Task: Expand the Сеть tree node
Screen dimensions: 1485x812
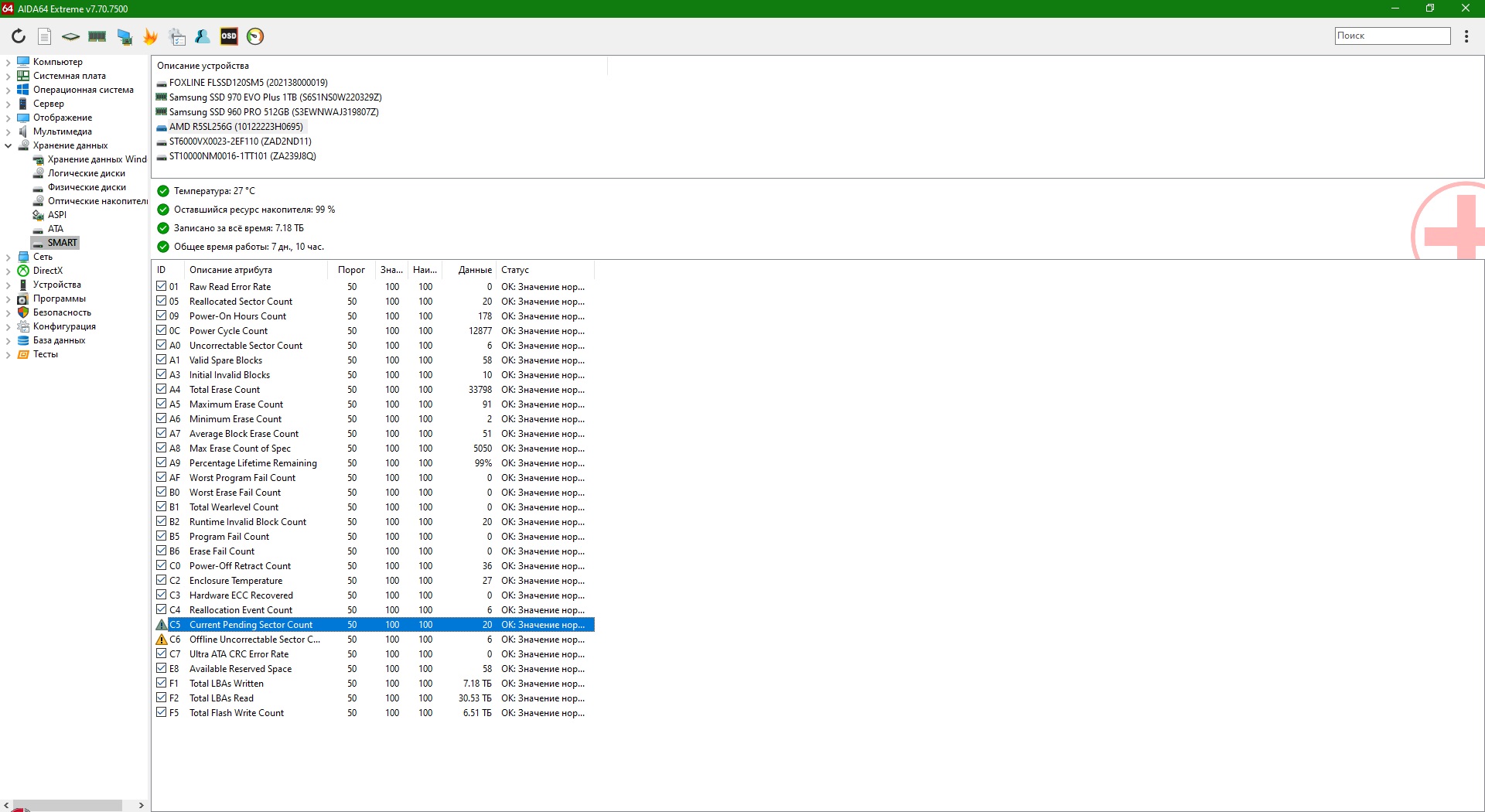Action: coord(9,257)
